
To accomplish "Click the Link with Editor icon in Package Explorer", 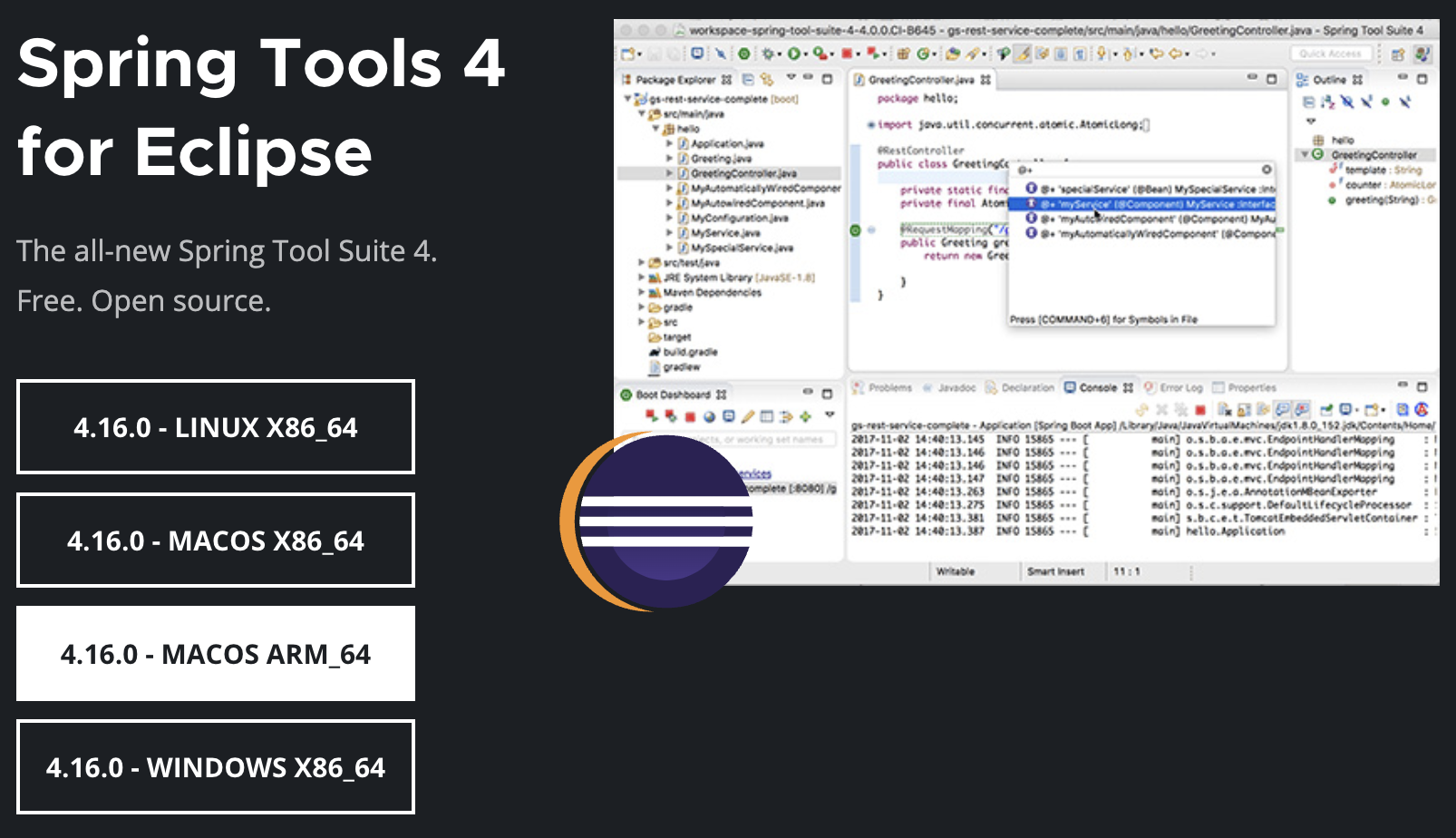I will click(767, 80).
